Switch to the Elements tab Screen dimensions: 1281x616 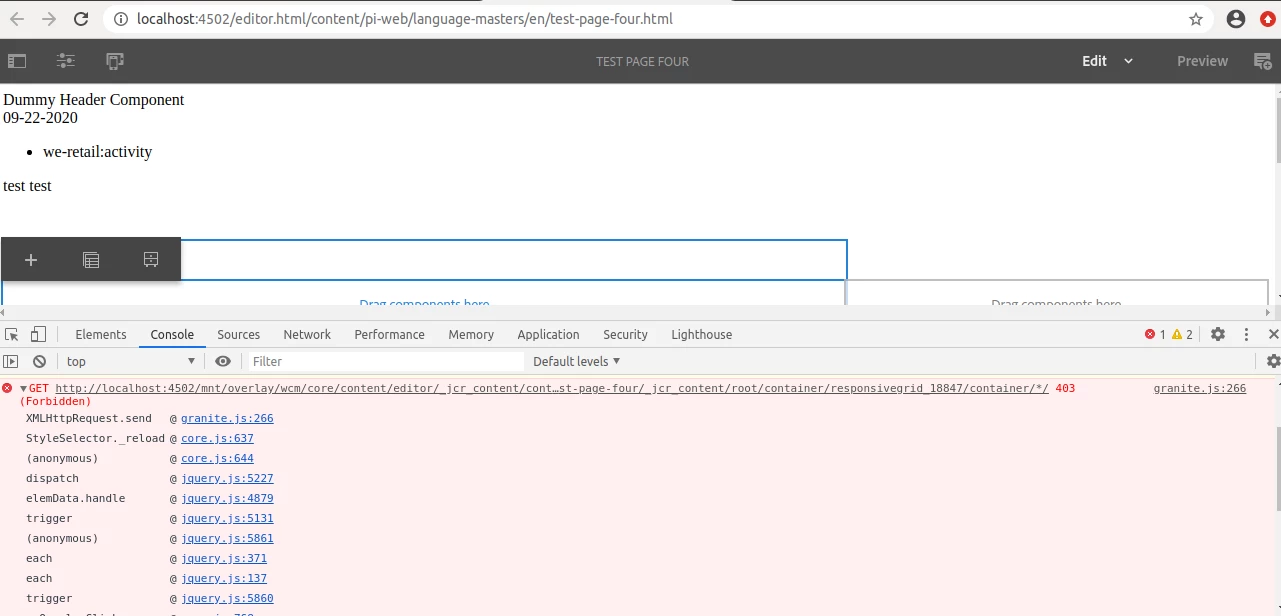pos(101,334)
